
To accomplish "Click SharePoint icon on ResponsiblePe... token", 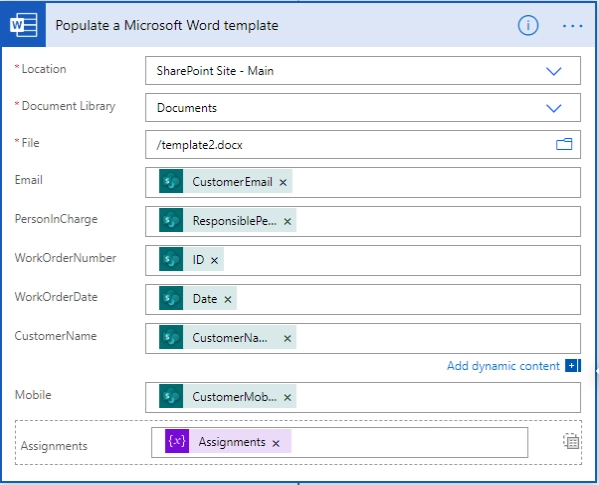I will pos(171,220).
